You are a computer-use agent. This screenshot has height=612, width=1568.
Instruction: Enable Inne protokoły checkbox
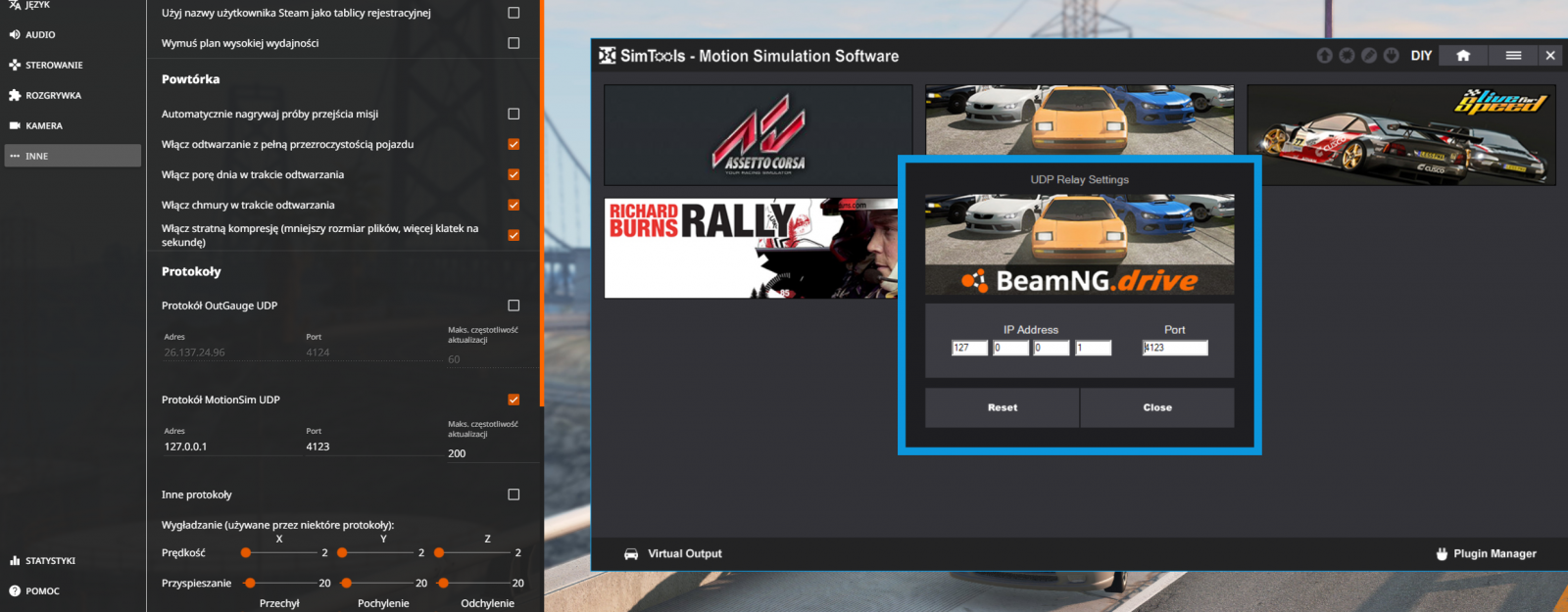click(x=514, y=494)
